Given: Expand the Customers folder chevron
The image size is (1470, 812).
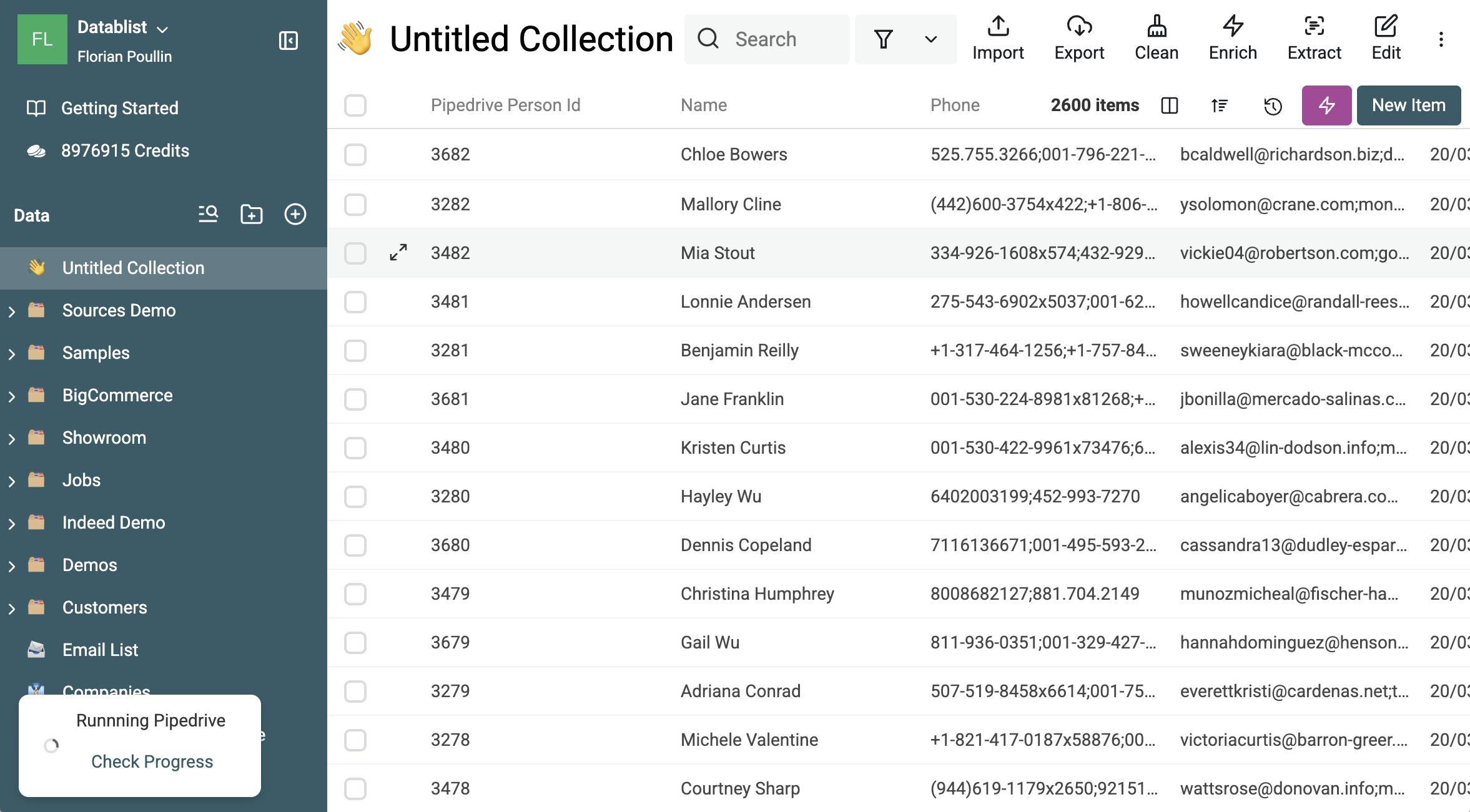Looking at the screenshot, I should click(x=11, y=608).
